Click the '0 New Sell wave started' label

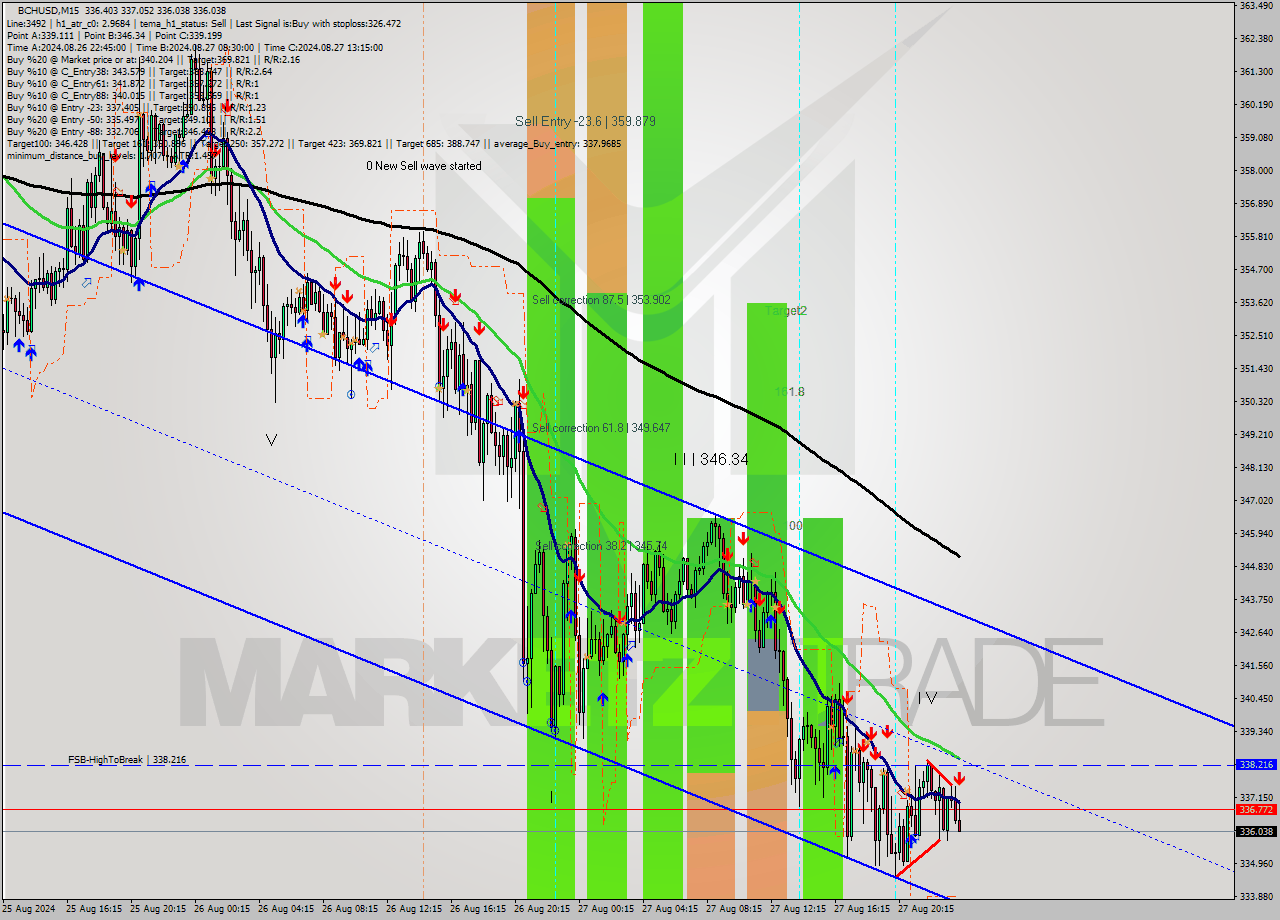click(423, 166)
